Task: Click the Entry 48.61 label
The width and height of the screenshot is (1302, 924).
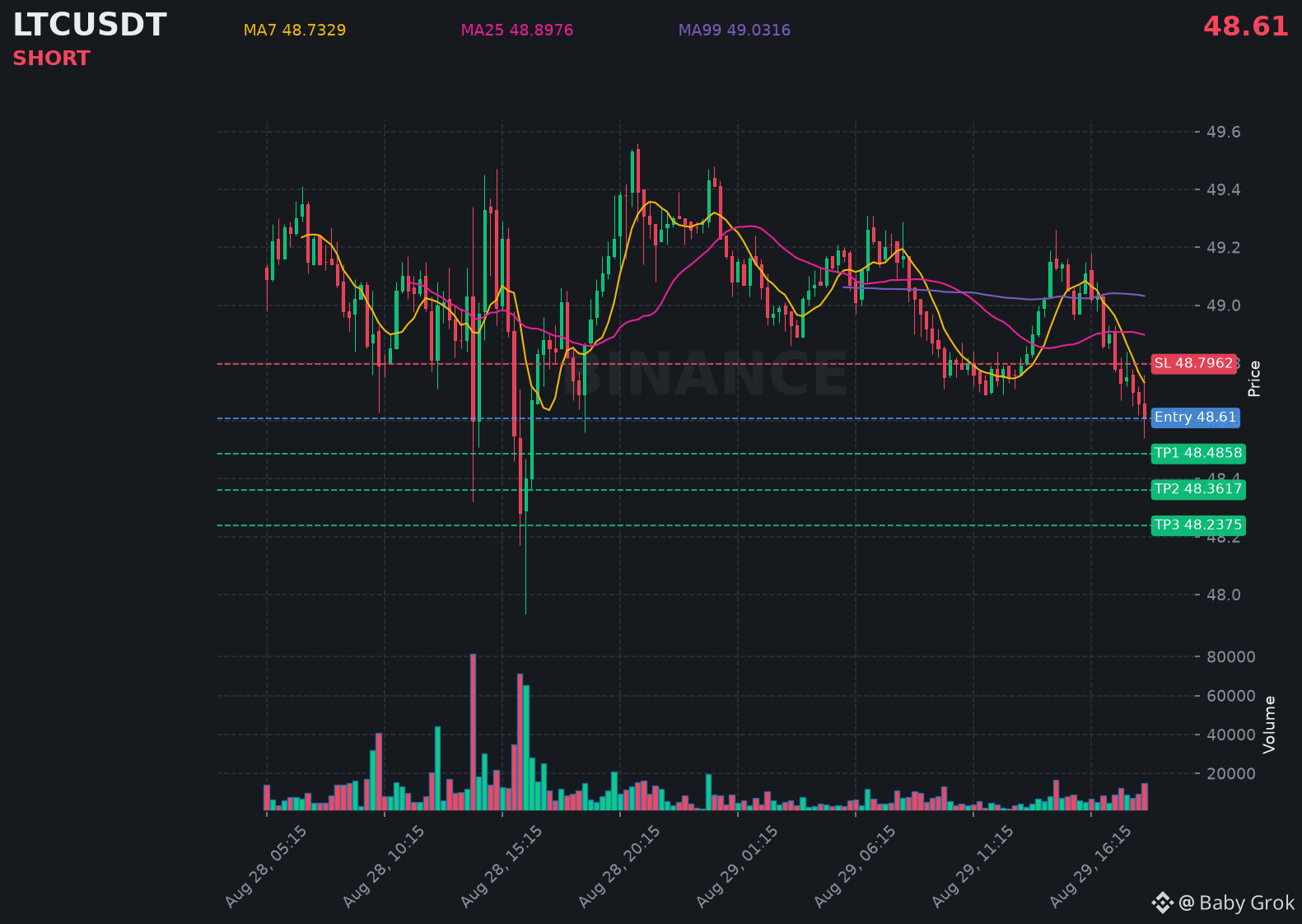Action: pyautogui.click(x=1195, y=418)
